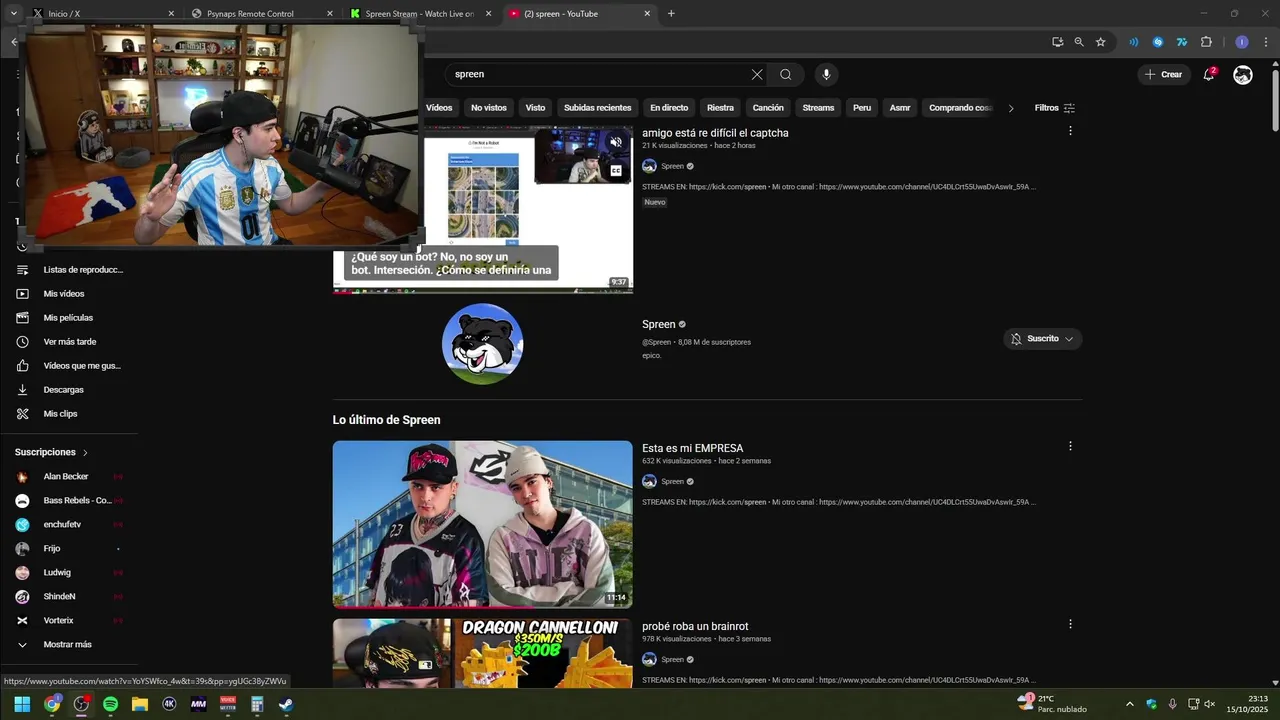Click the YouTube voice search microphone icon
This screenshot has width=1280, height=720.
coord(826,74)
